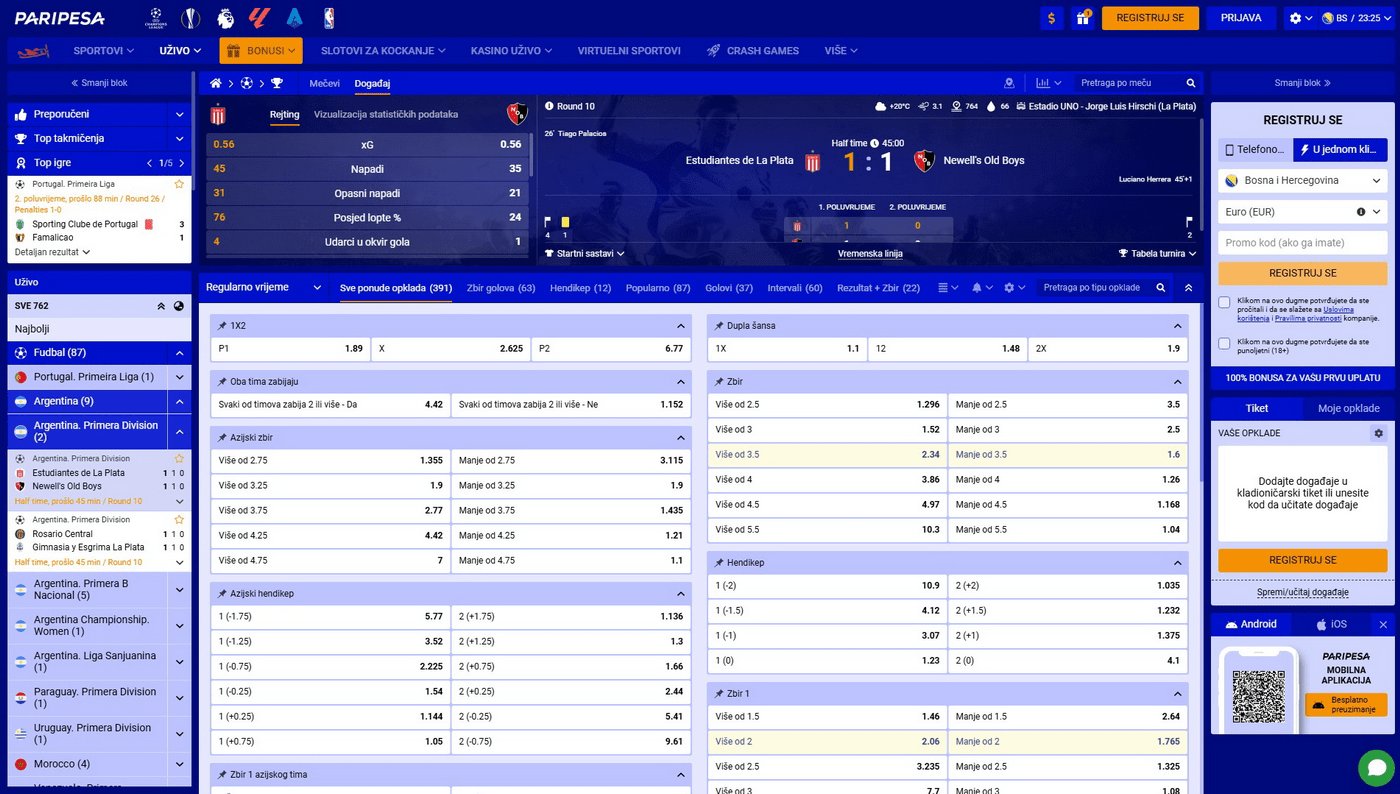
Task: Open betslip settings gear icon
Action: 1378,433
